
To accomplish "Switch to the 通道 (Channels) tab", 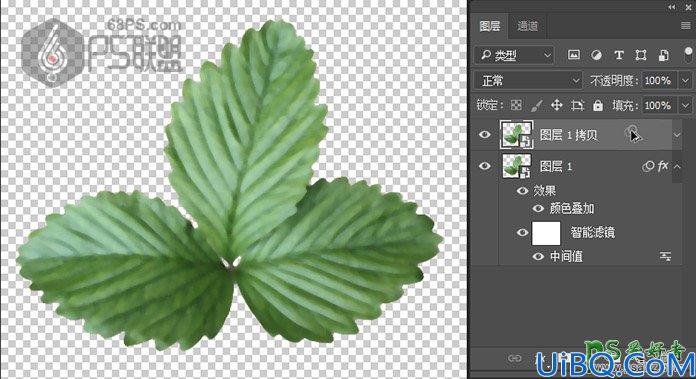I will (527, 26).
